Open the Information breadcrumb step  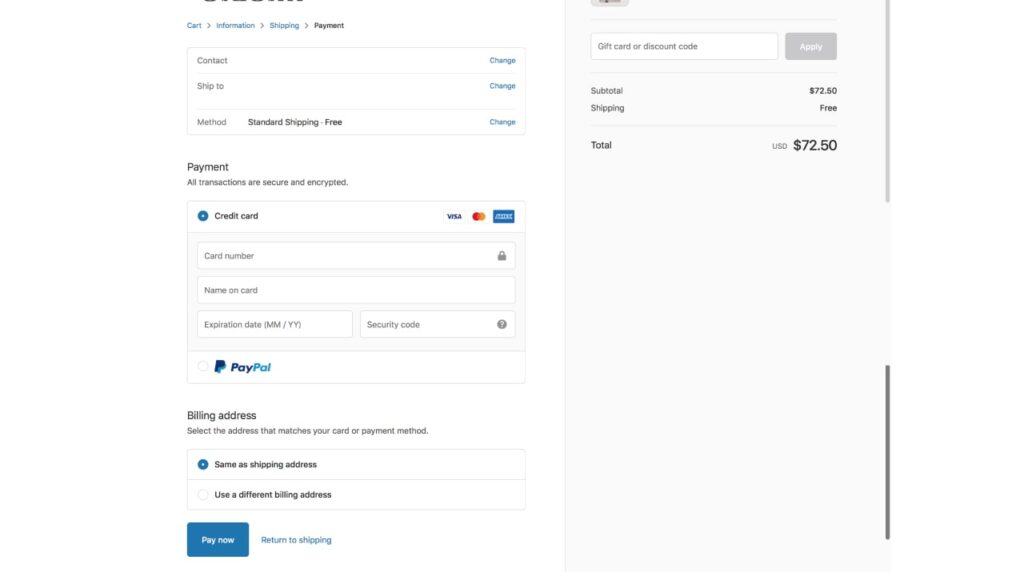pyautogui.click(x=235, y=25)
